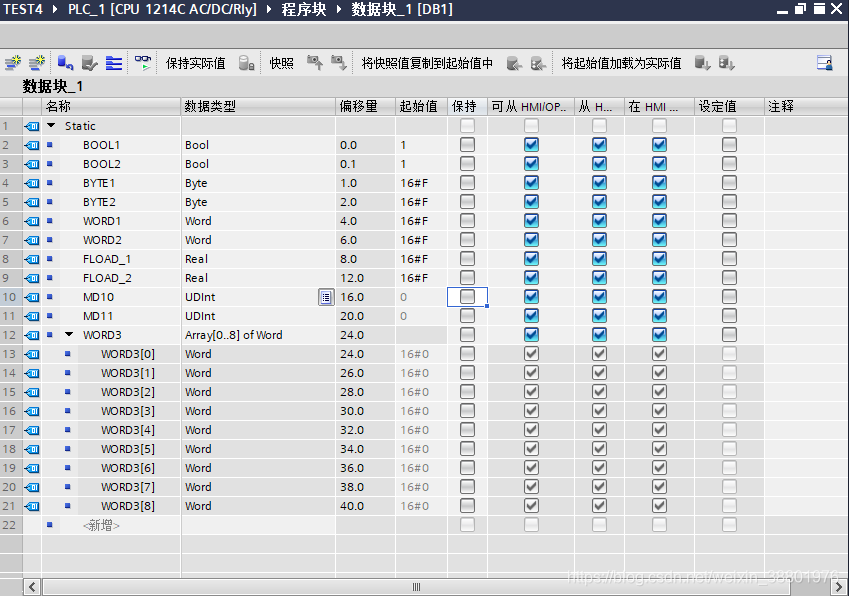This screenshot has width=849, height=596.
Task: Click second load-start-values icon after 将起始值加载为实际值
Action: 726,63
